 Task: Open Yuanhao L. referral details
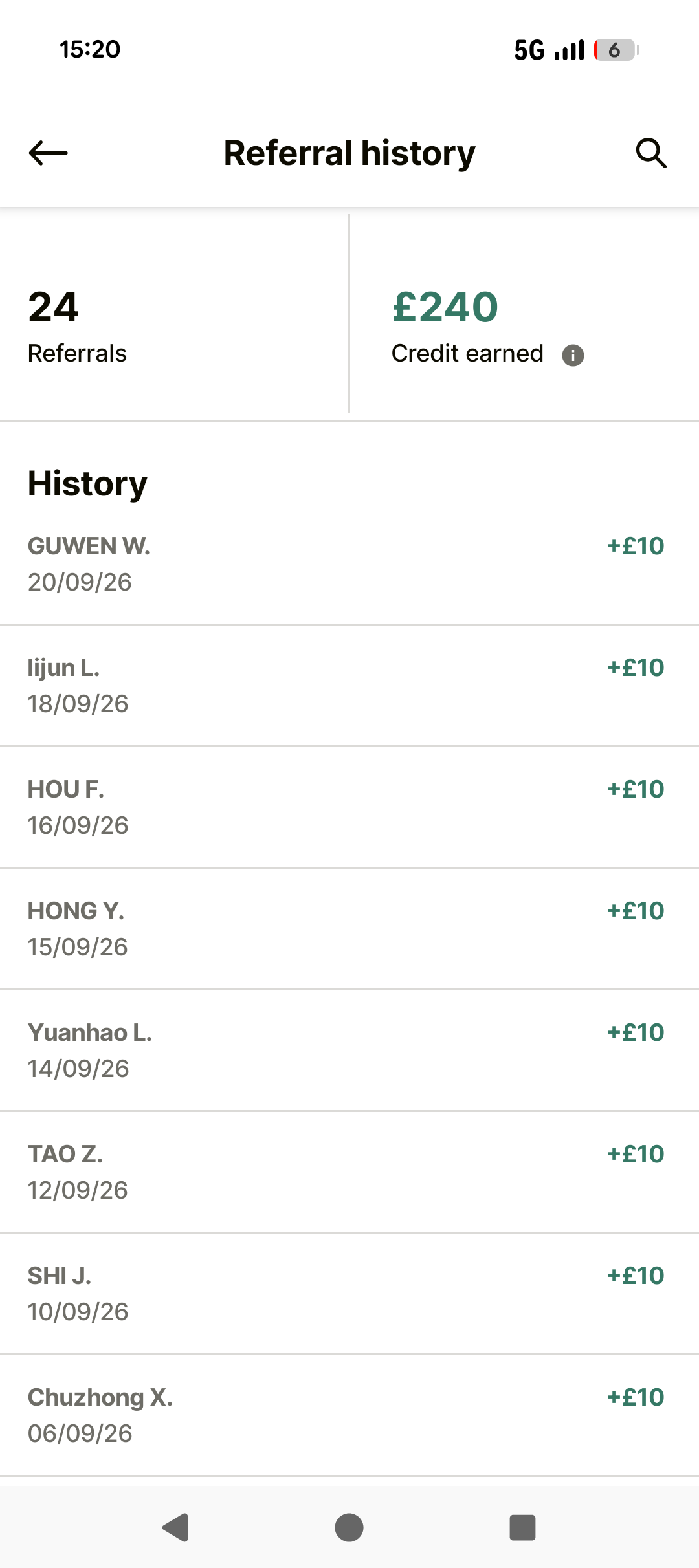click(349, 1051)
